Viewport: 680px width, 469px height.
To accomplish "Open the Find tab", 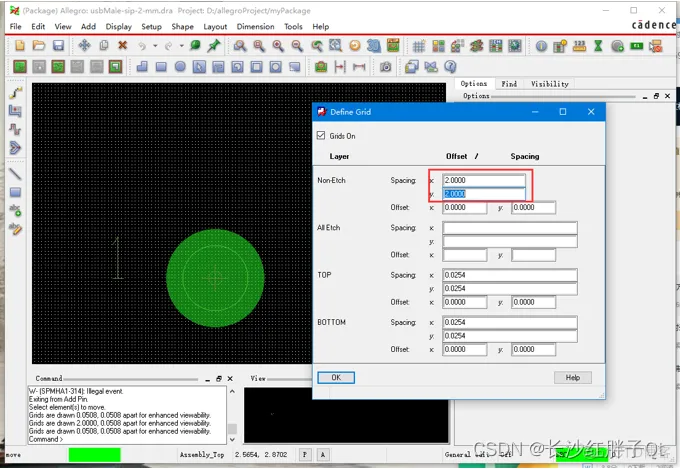I will (x=509, y=84).
